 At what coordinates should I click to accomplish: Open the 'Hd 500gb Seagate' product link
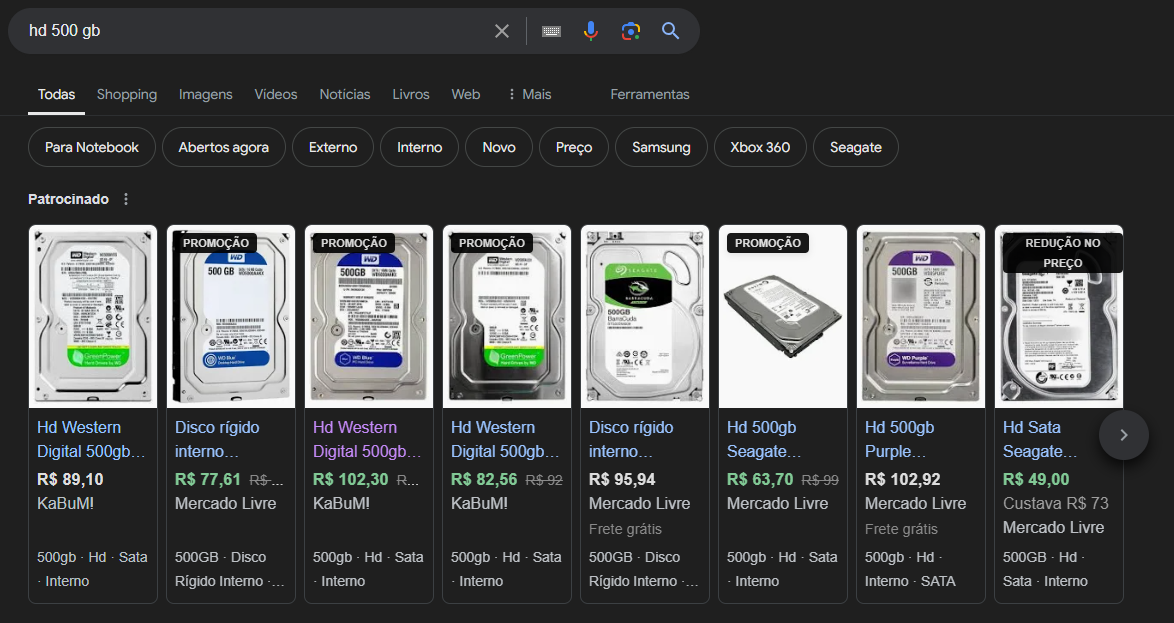coord(764,440)
